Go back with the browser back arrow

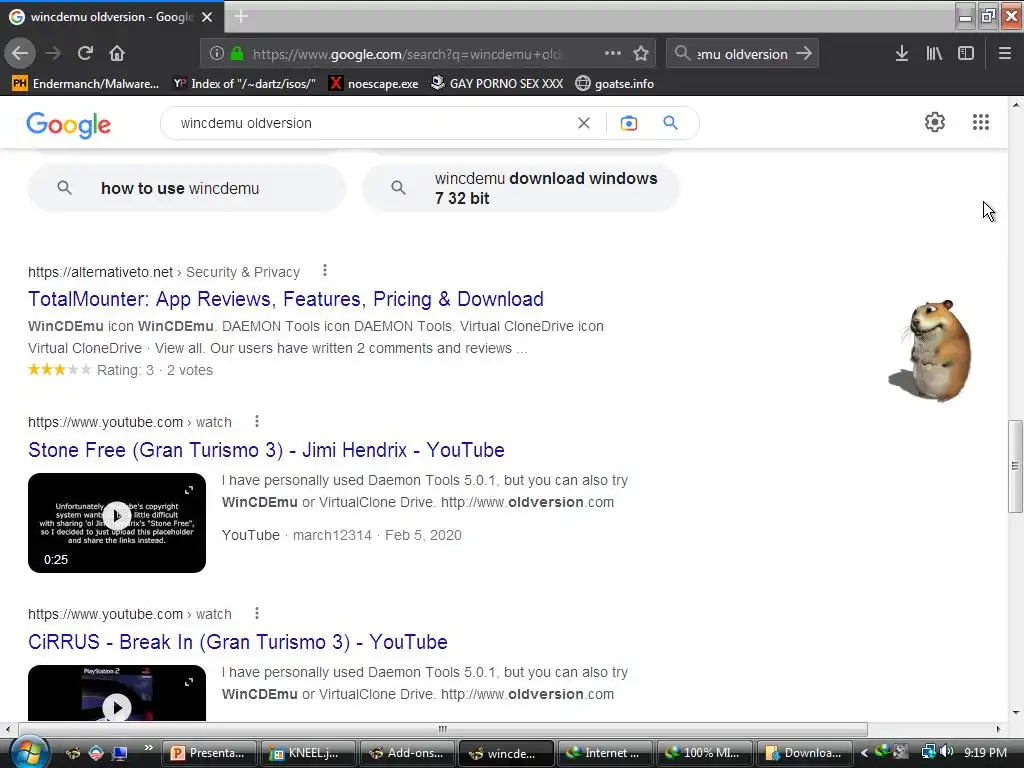pos(20,53)
